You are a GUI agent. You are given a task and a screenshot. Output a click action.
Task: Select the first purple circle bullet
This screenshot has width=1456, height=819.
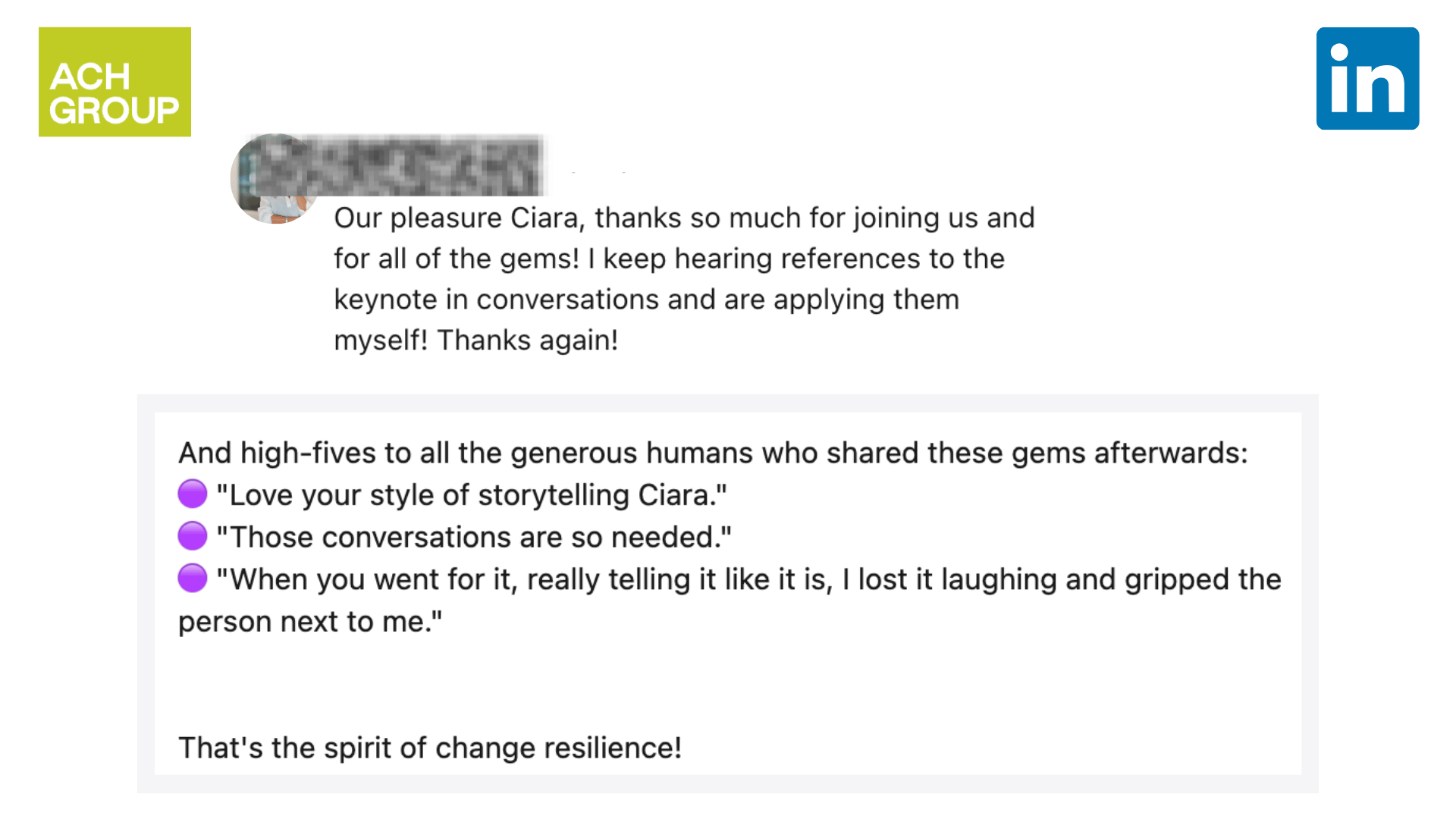[193, 494]
